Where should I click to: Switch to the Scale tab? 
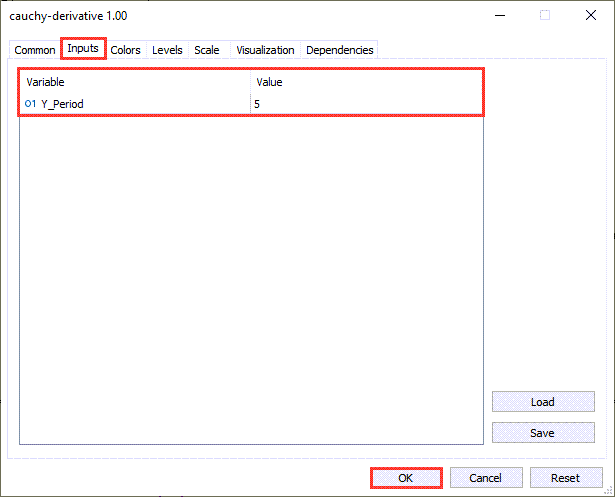pyautogui.click(x=207, y=50)
